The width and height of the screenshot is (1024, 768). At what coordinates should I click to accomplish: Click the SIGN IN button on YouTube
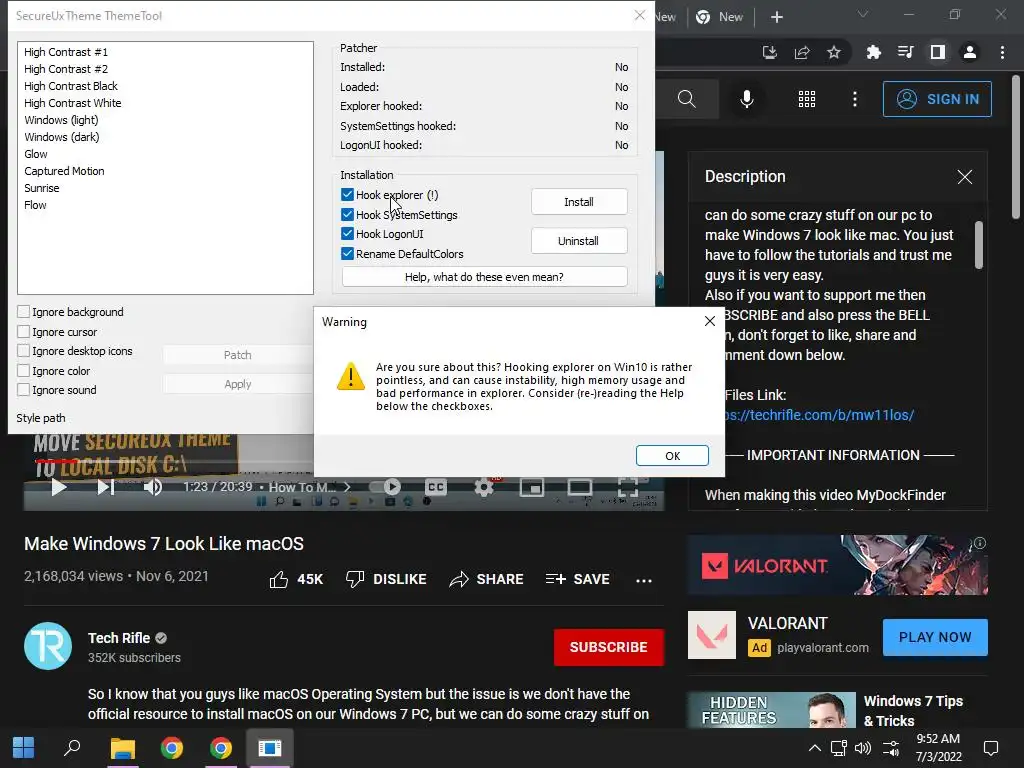937,99
